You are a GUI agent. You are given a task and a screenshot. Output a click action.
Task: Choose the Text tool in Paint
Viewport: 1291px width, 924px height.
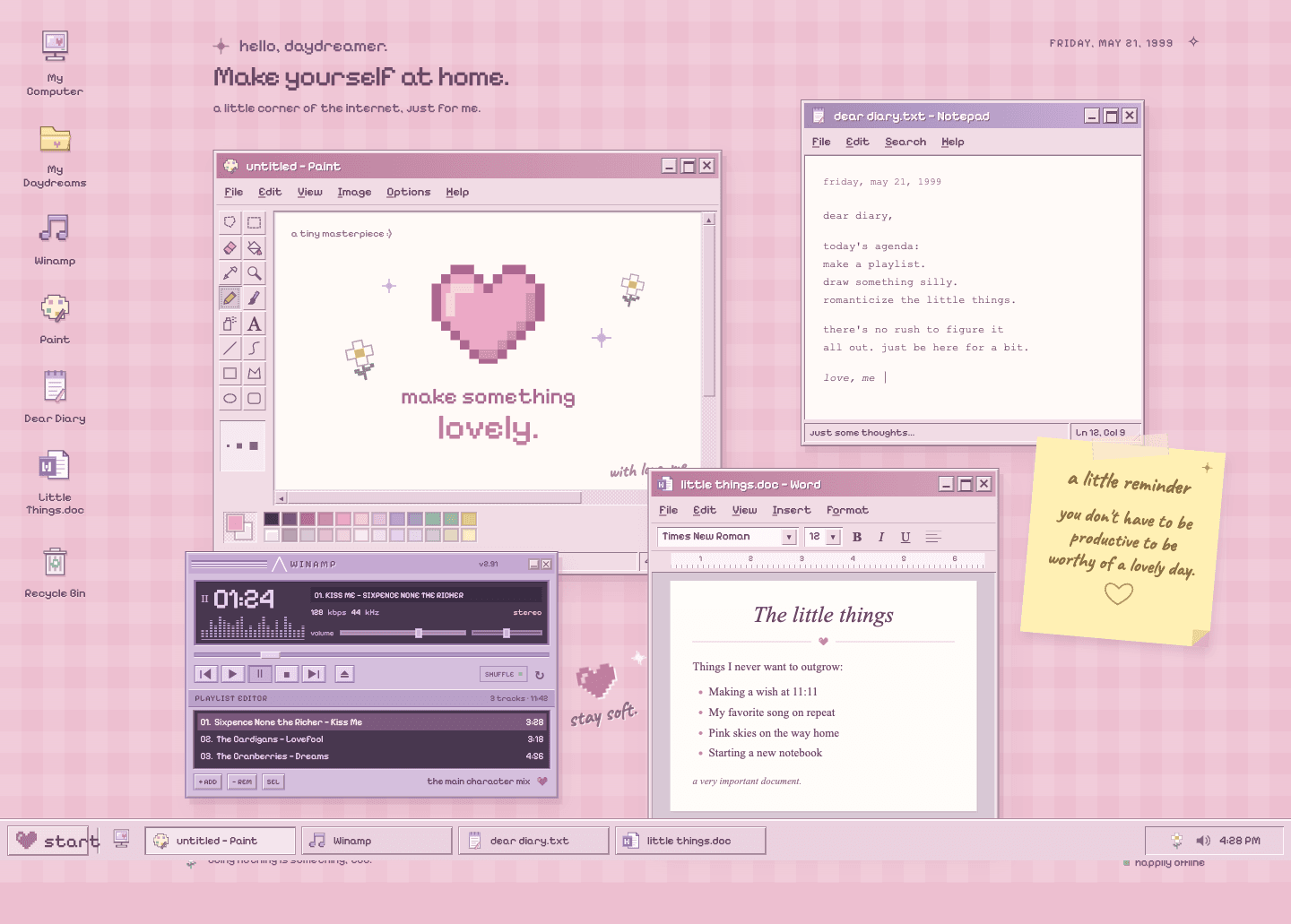pos(255,324)
